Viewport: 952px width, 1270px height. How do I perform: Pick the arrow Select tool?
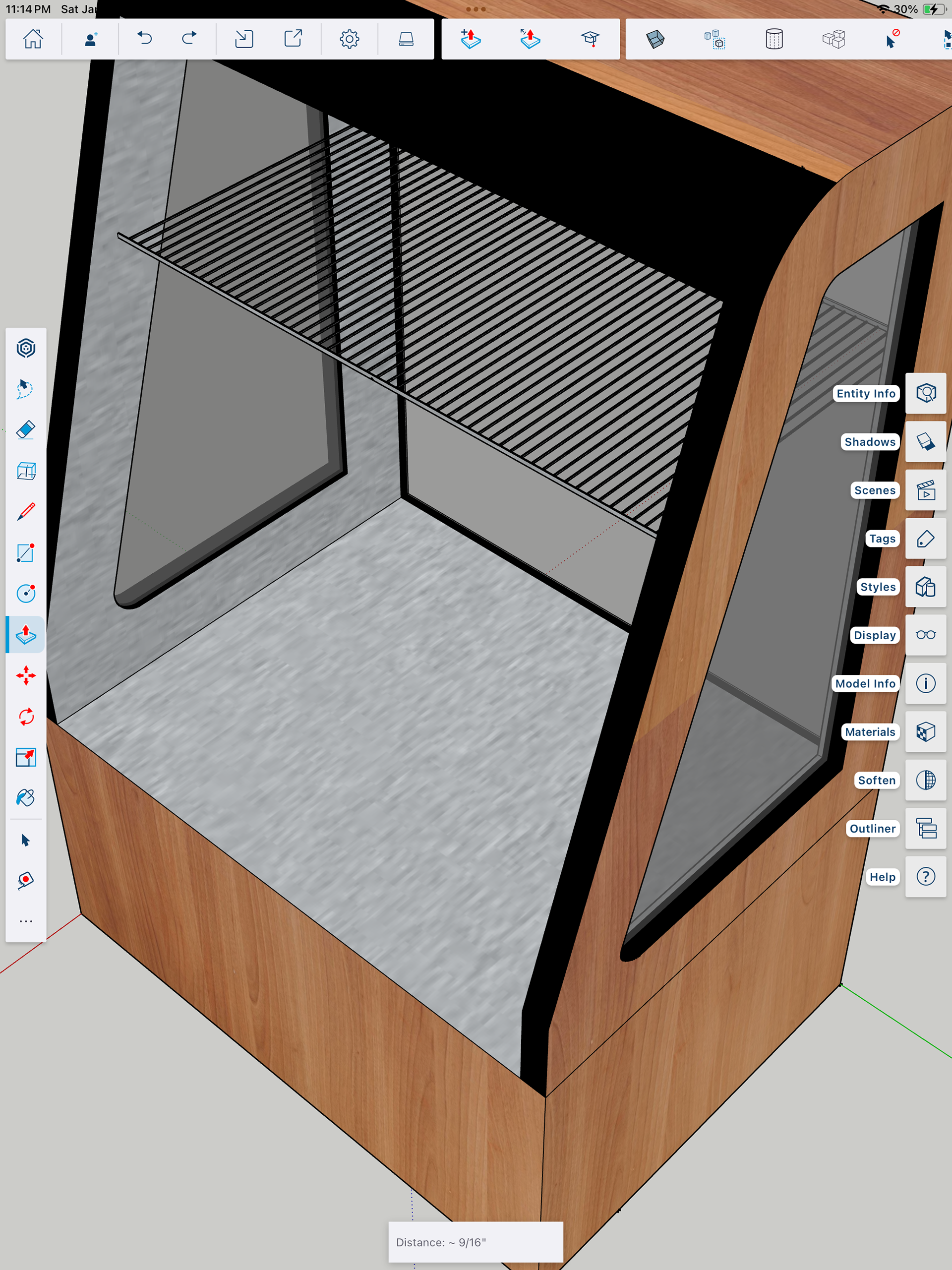click(26, 840)
